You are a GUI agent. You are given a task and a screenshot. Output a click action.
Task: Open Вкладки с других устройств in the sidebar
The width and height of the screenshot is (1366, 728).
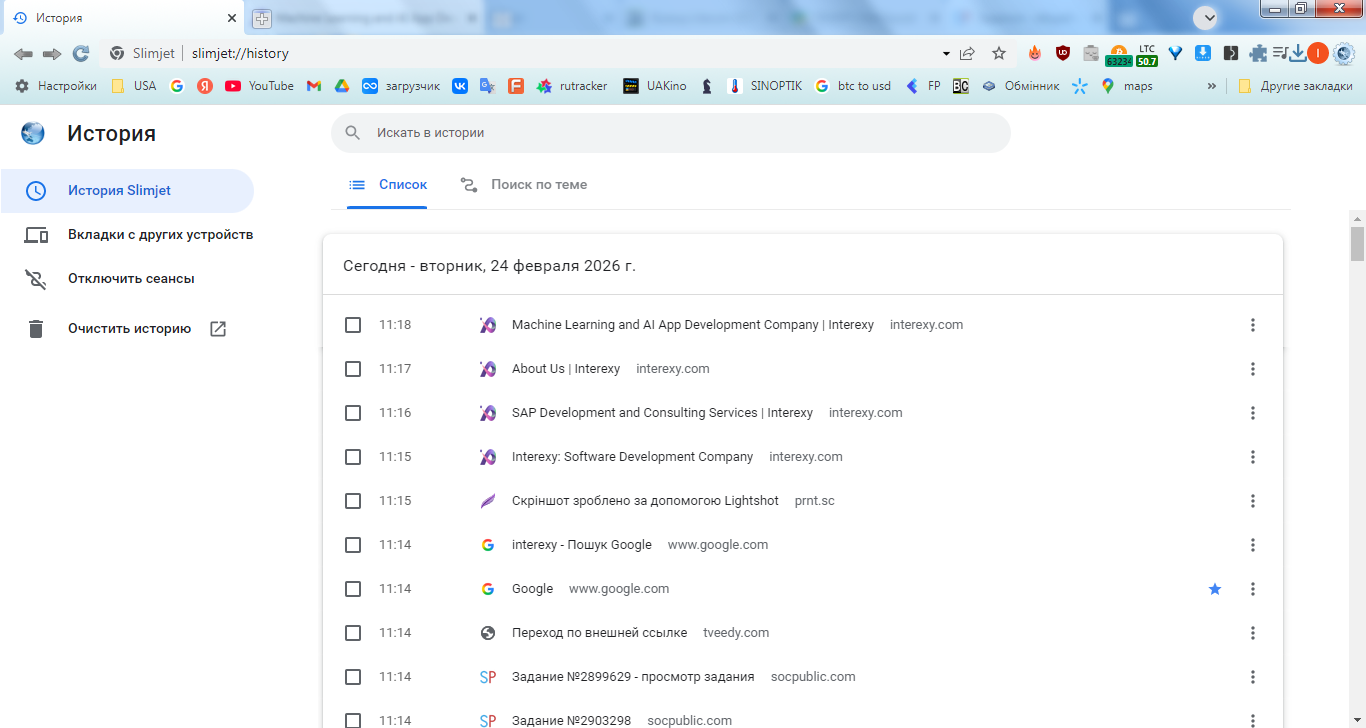[160, 235]
